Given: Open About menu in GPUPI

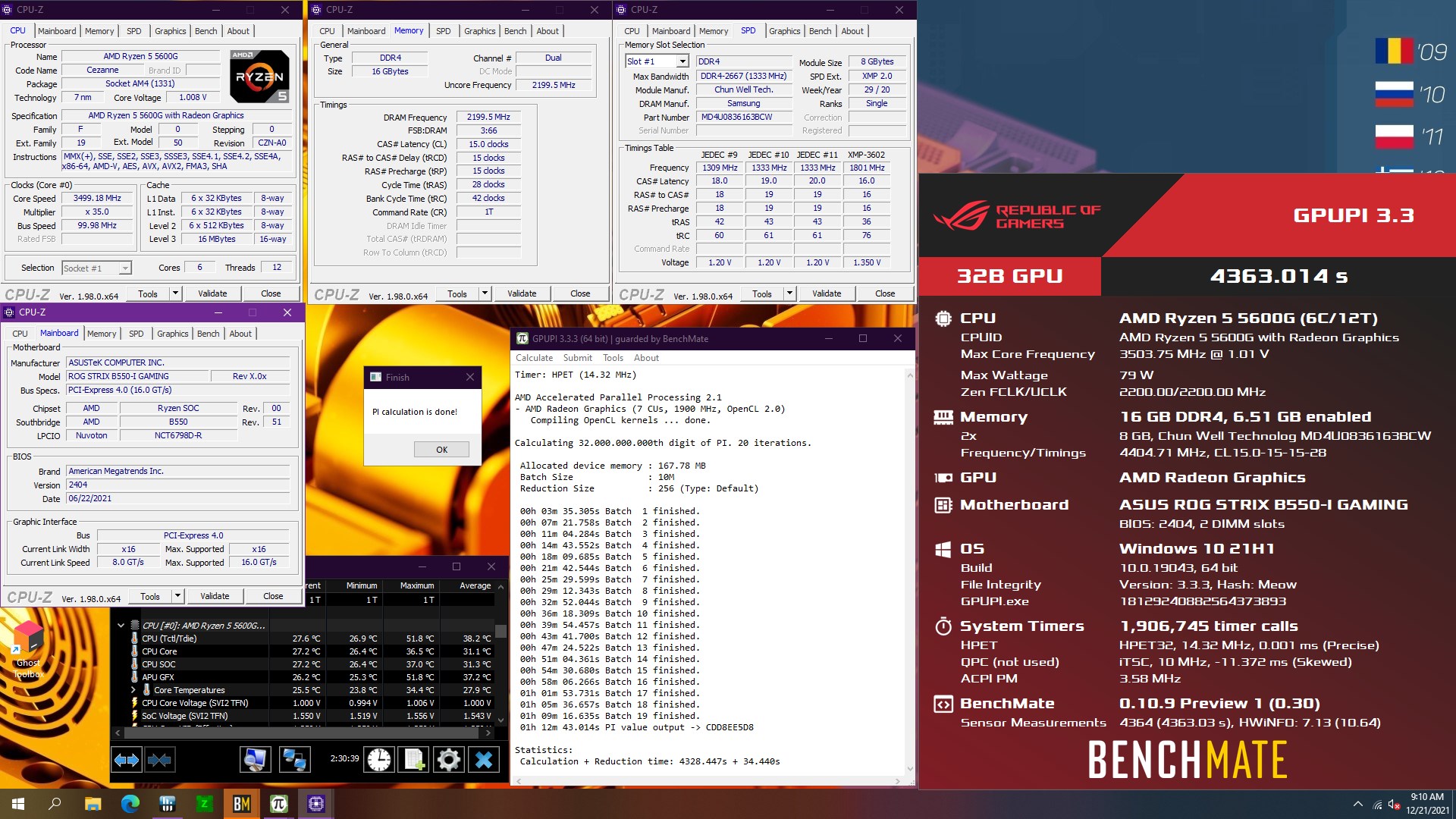Looking at the screenshot, I should [x=646, y=358].
